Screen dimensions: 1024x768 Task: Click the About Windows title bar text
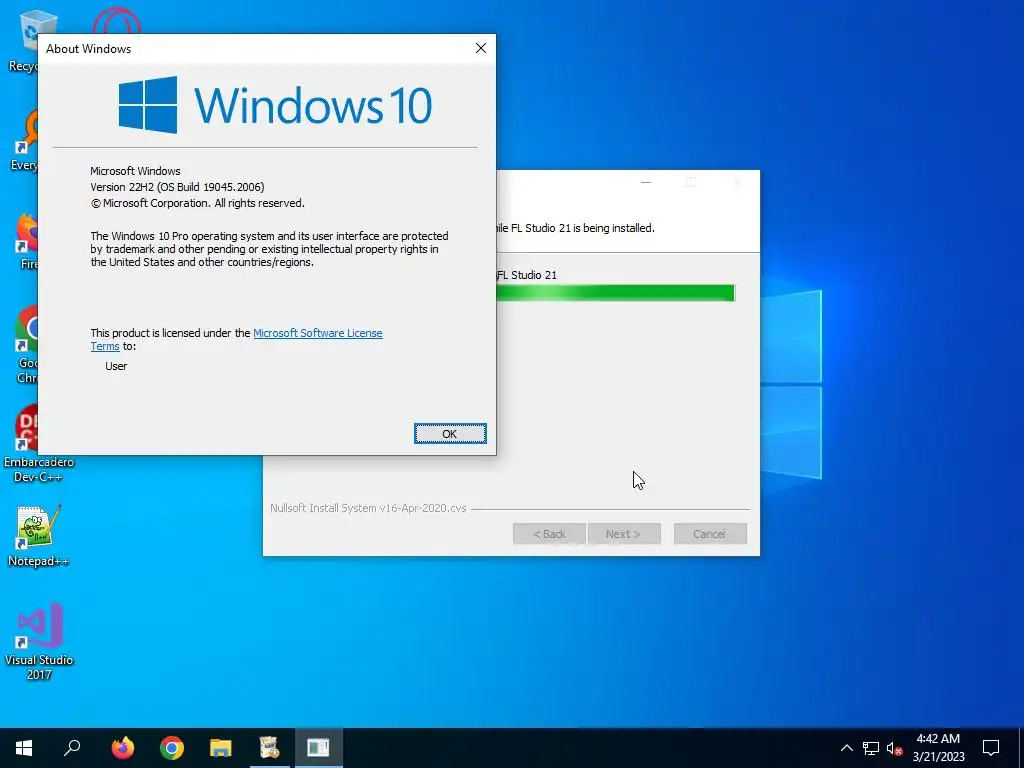pos(88,49)
